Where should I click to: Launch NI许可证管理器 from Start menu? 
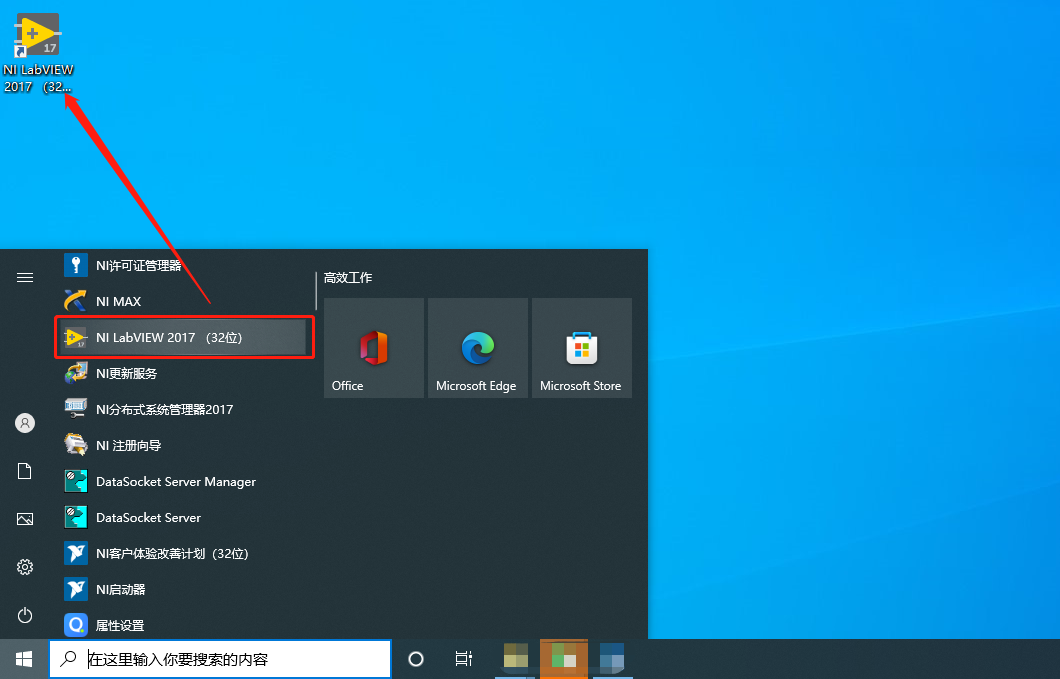point(183,265)
